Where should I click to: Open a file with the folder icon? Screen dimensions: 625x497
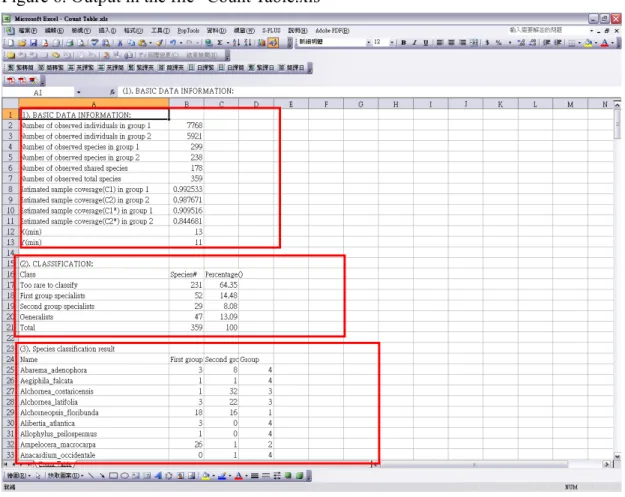(x=22, y=43)
